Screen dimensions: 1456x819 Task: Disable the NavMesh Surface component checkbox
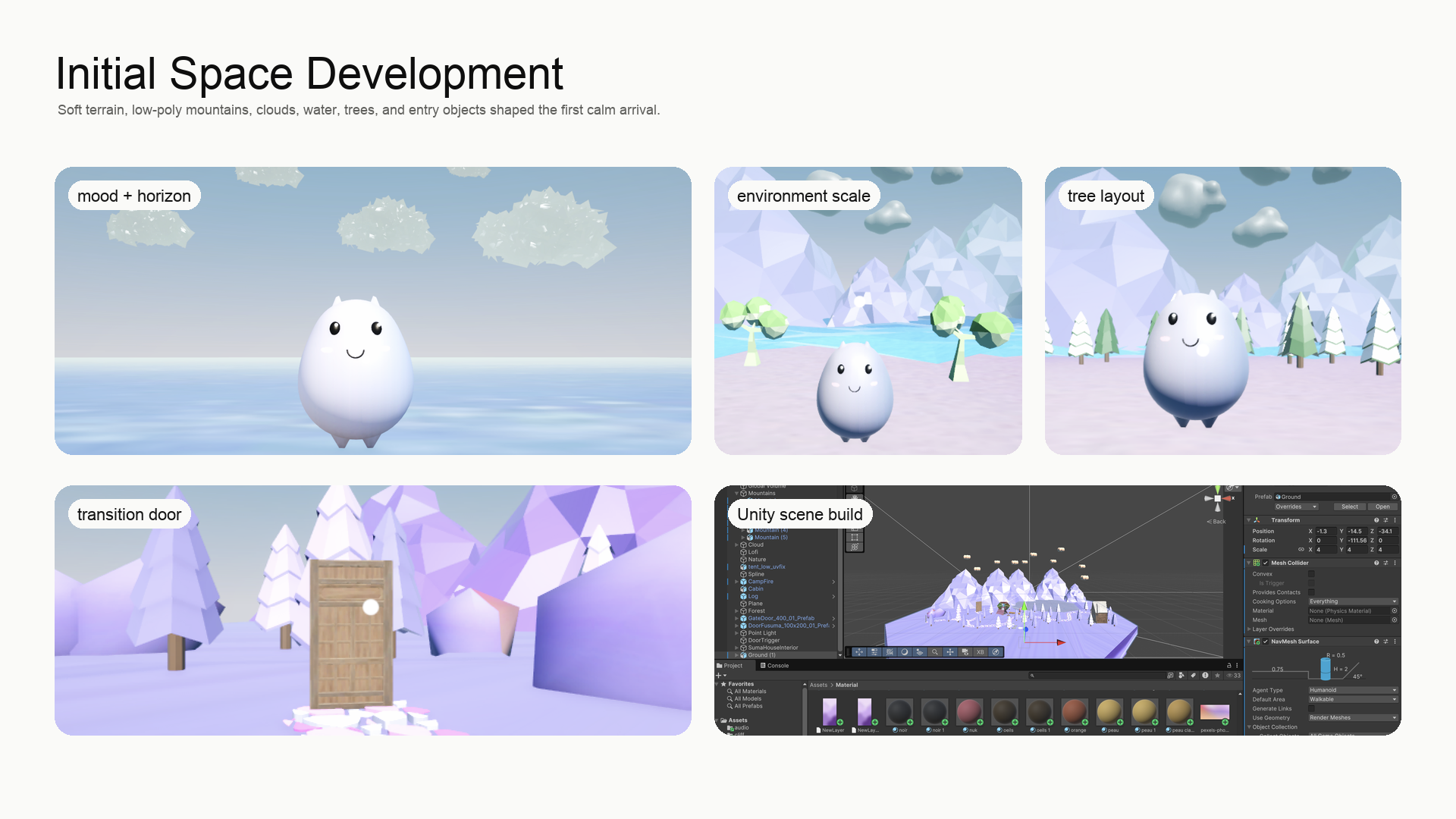[x=1266, y=642]
